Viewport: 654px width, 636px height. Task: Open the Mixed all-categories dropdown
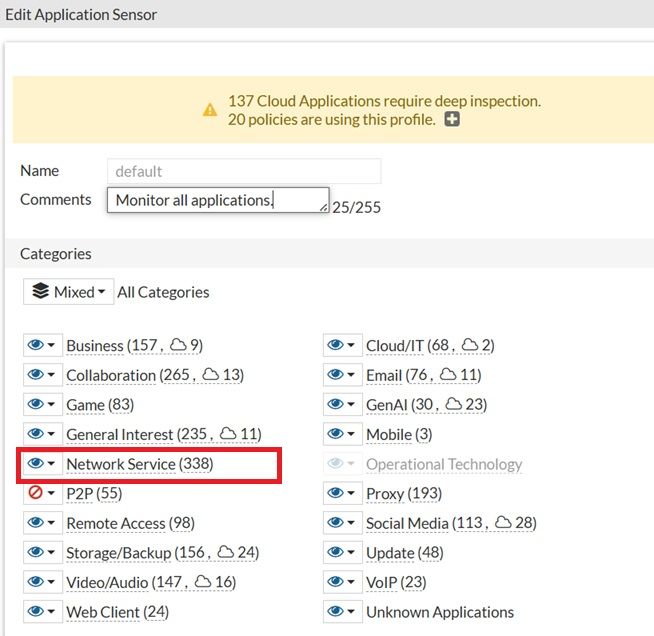coord(68,292)
